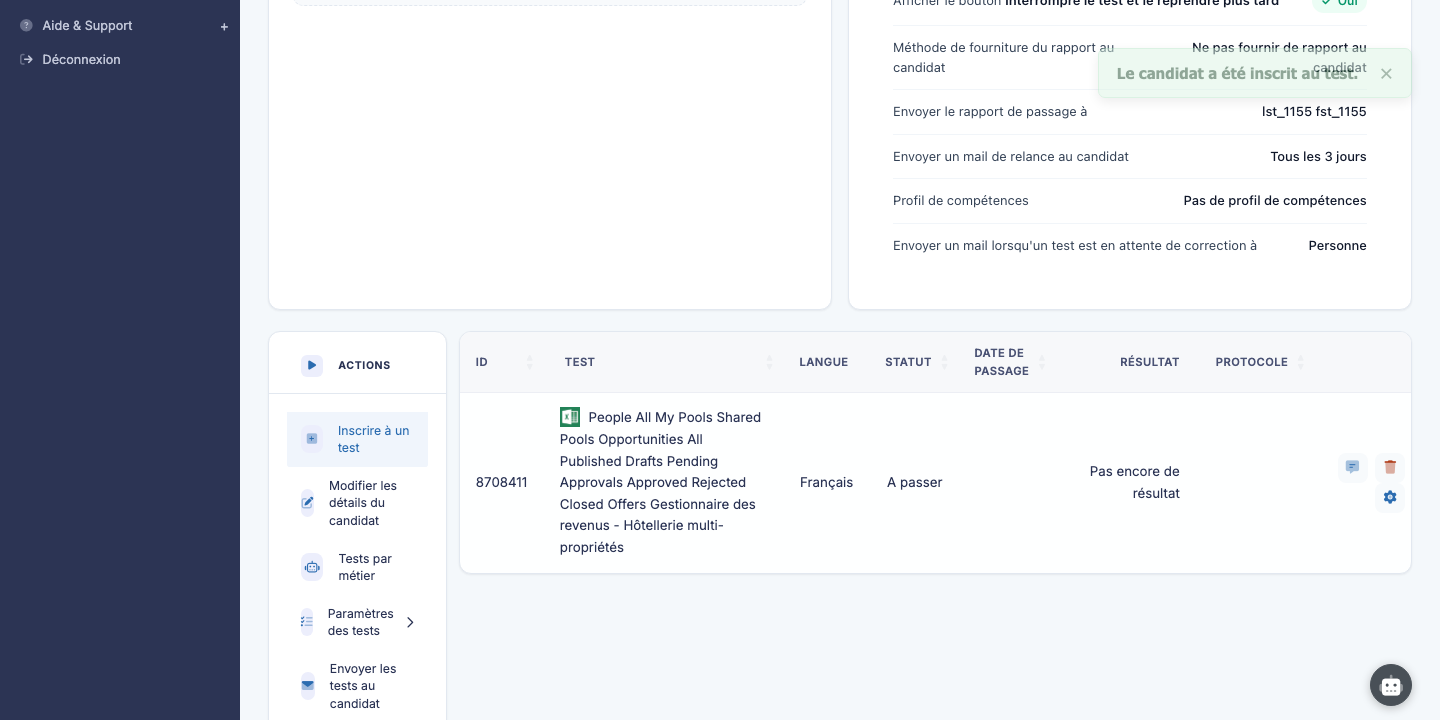Click the Inscrire à un test plus icon
Screen dimensions: 1440x720
click(x=312, y=439)
